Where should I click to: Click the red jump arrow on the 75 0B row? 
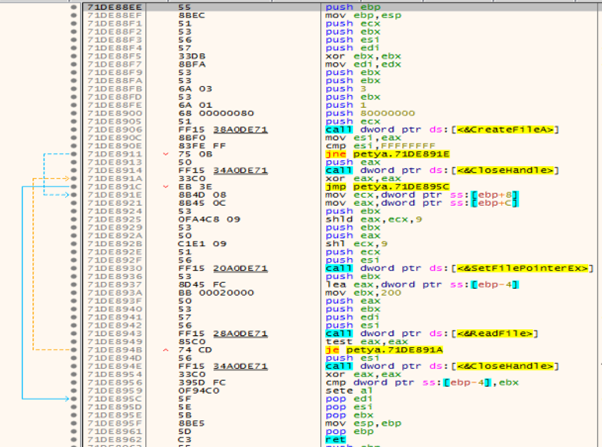click(x=166, y=154)
